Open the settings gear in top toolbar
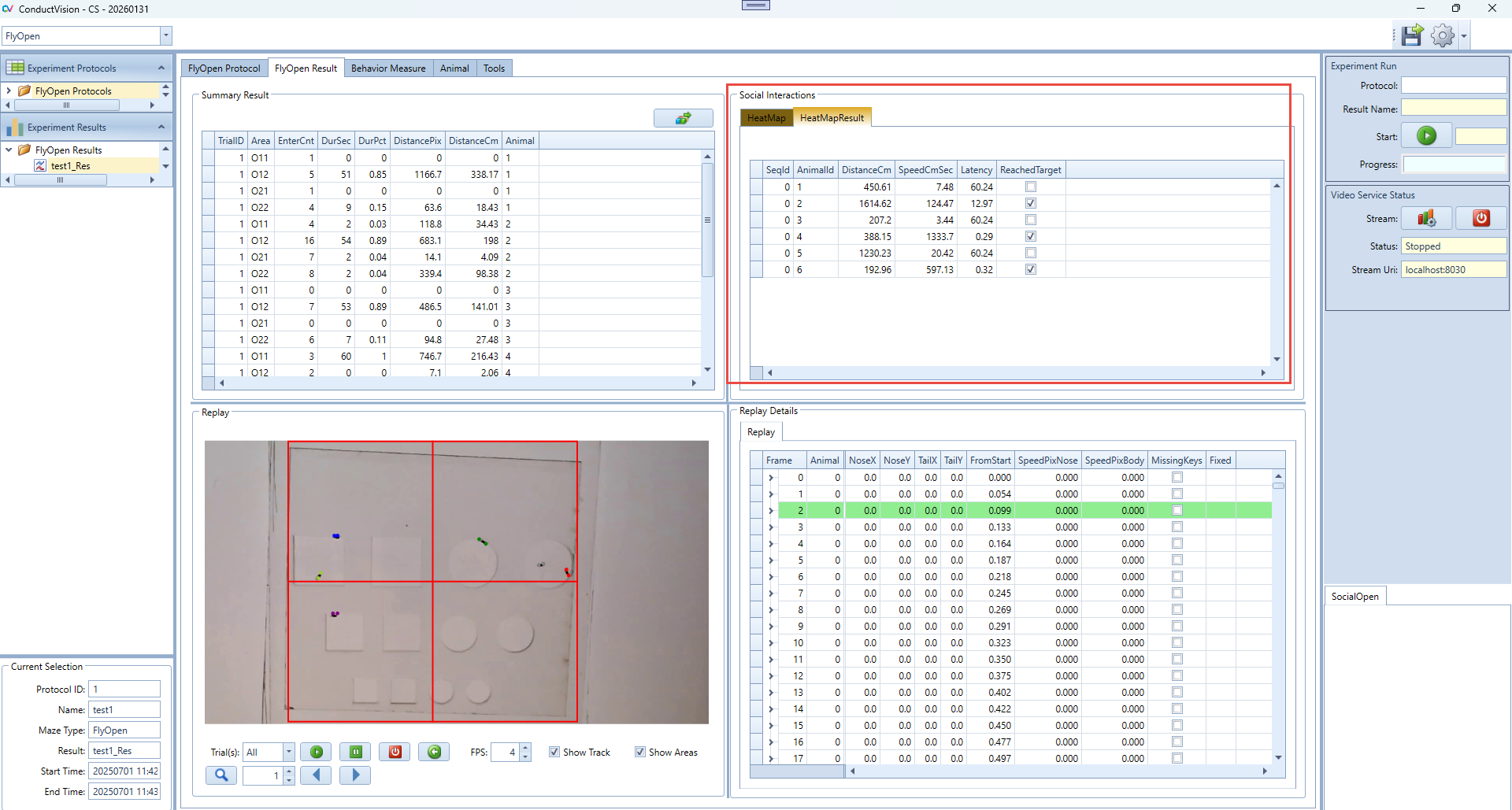This screenshot has width=1512, height=810. (x=1442, y=35)
